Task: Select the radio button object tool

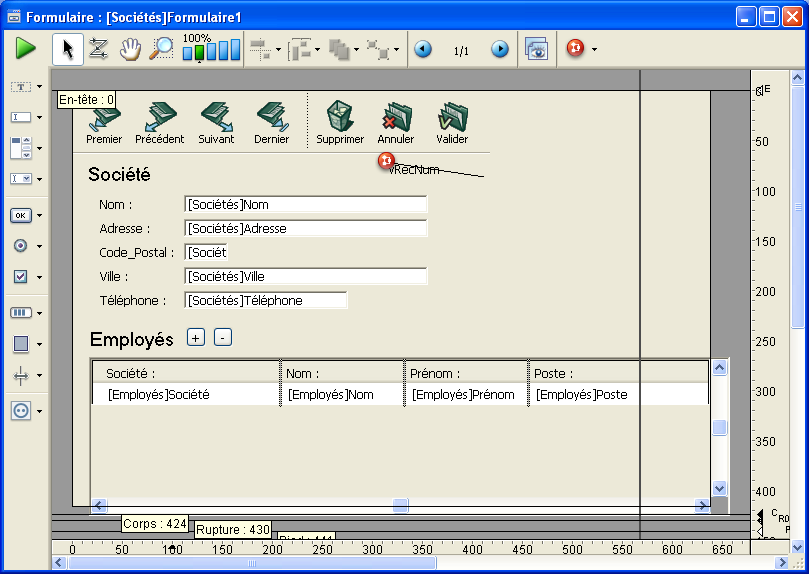Action: pyautogui.click(x=21, y=245)
